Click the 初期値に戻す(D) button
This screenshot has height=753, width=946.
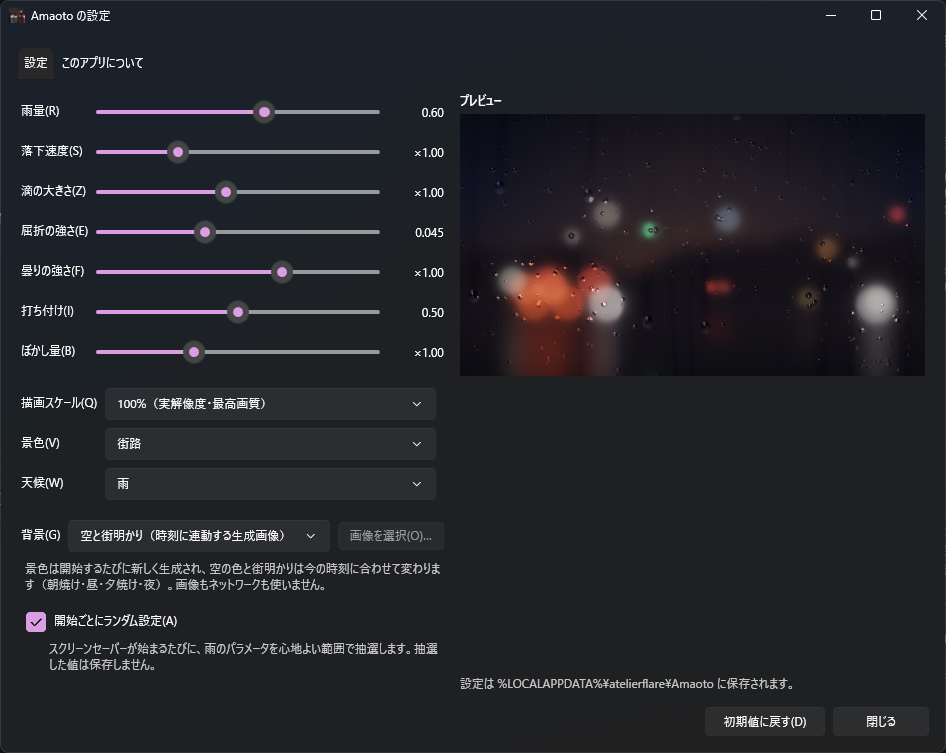[765, 722]
